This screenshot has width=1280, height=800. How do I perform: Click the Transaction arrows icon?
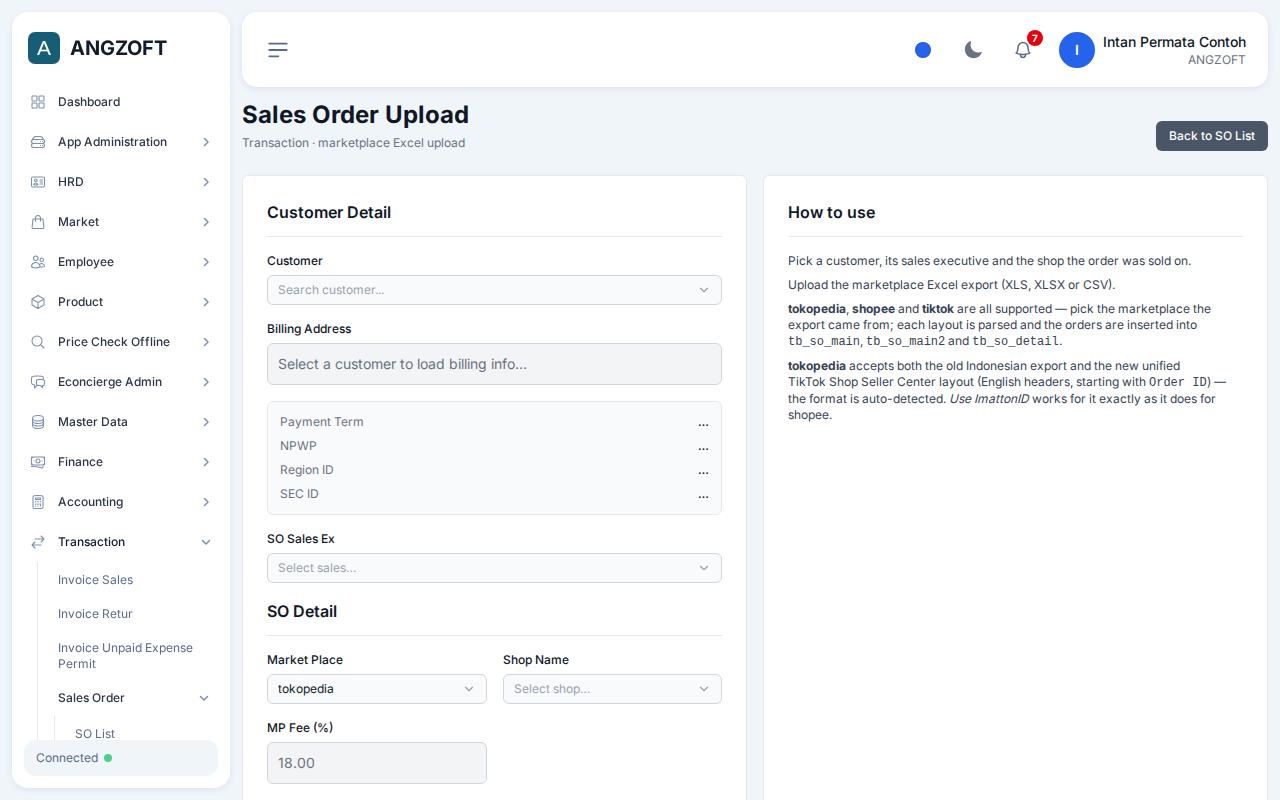click(x=38, y=542)
